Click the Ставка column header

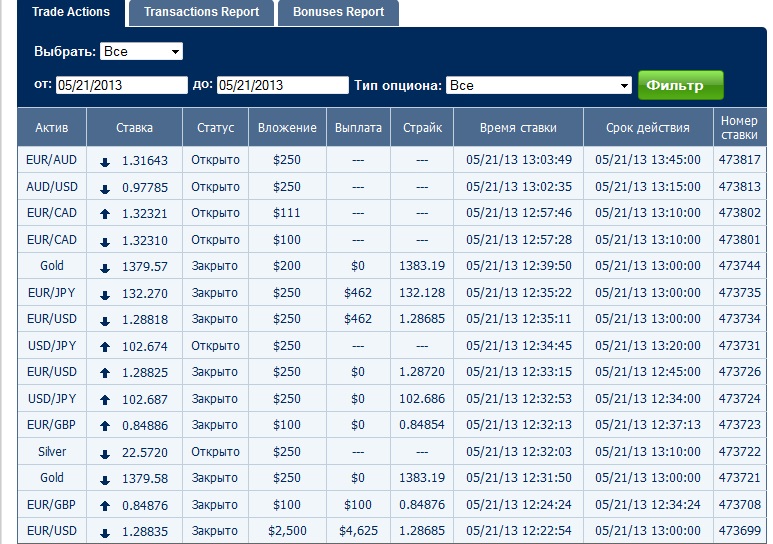coord(135,128)
